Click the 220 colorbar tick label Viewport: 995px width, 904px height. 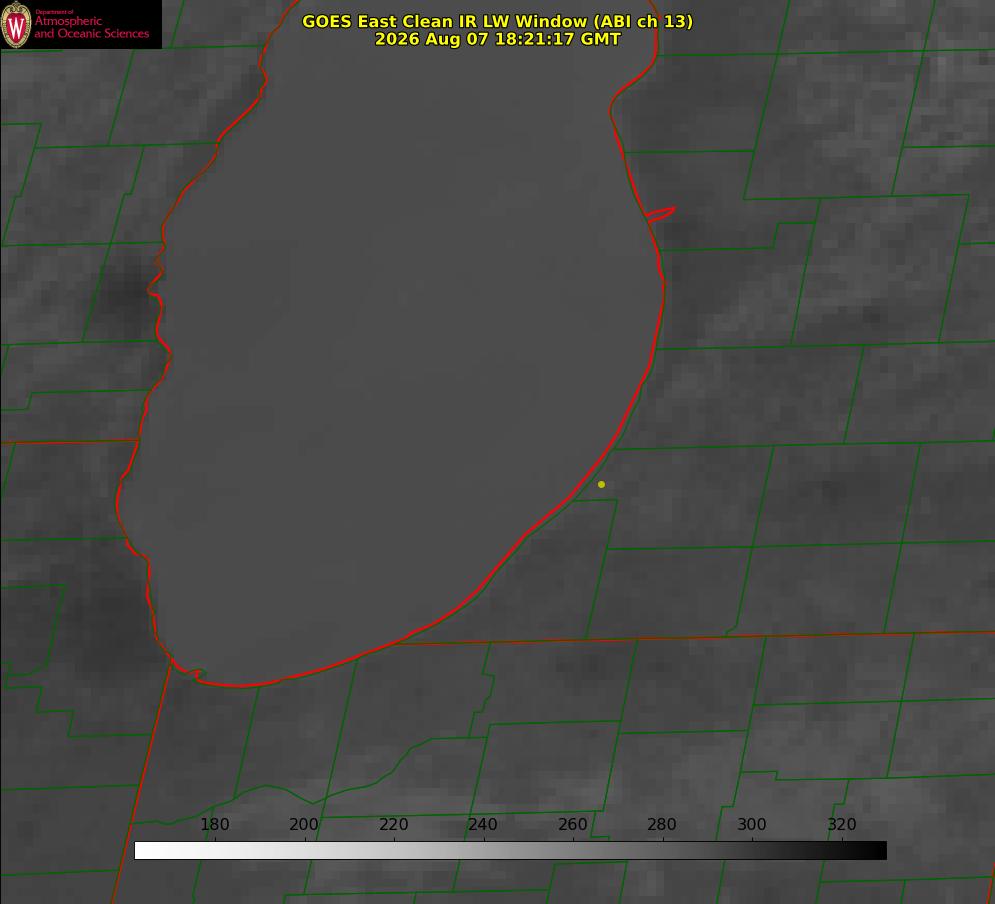point(393,824)
